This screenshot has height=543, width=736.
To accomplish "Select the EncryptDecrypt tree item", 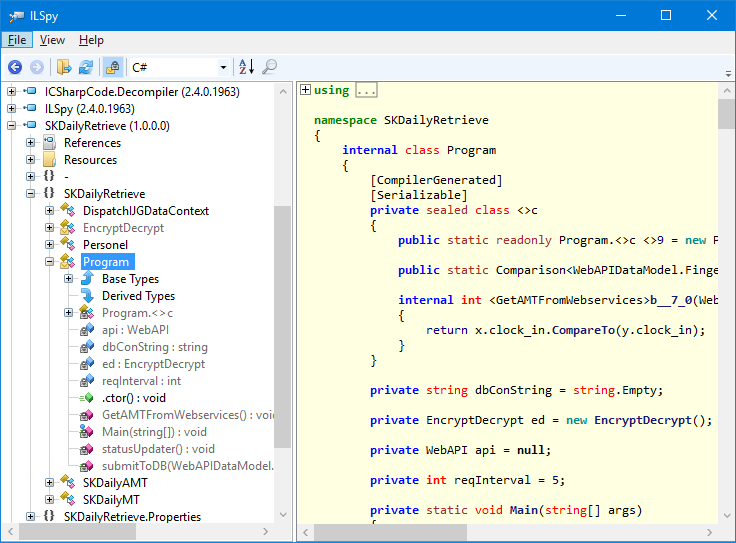I will [123, 228].
